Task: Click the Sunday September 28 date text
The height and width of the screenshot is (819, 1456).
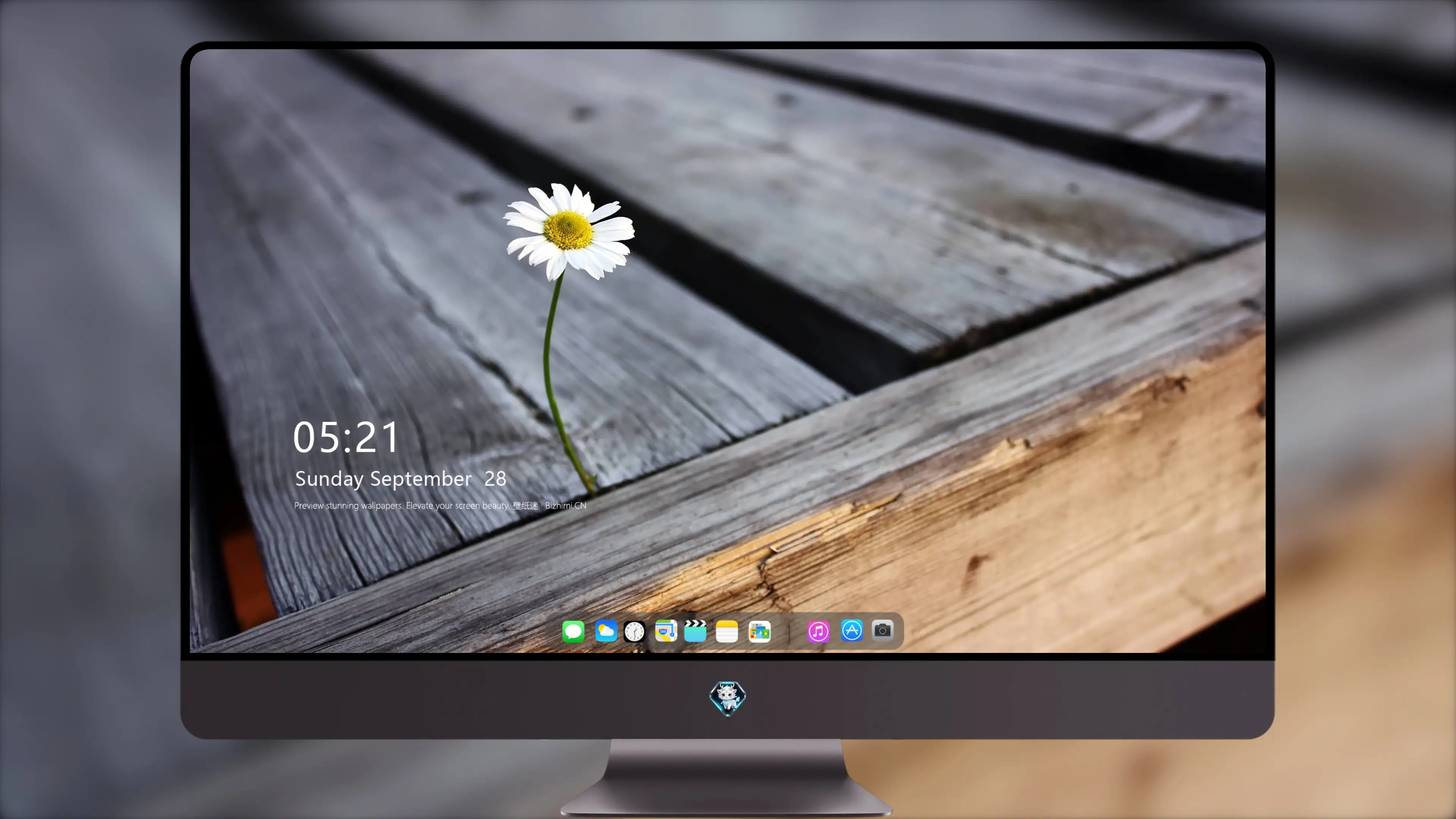Action: [x=401, y=479]
